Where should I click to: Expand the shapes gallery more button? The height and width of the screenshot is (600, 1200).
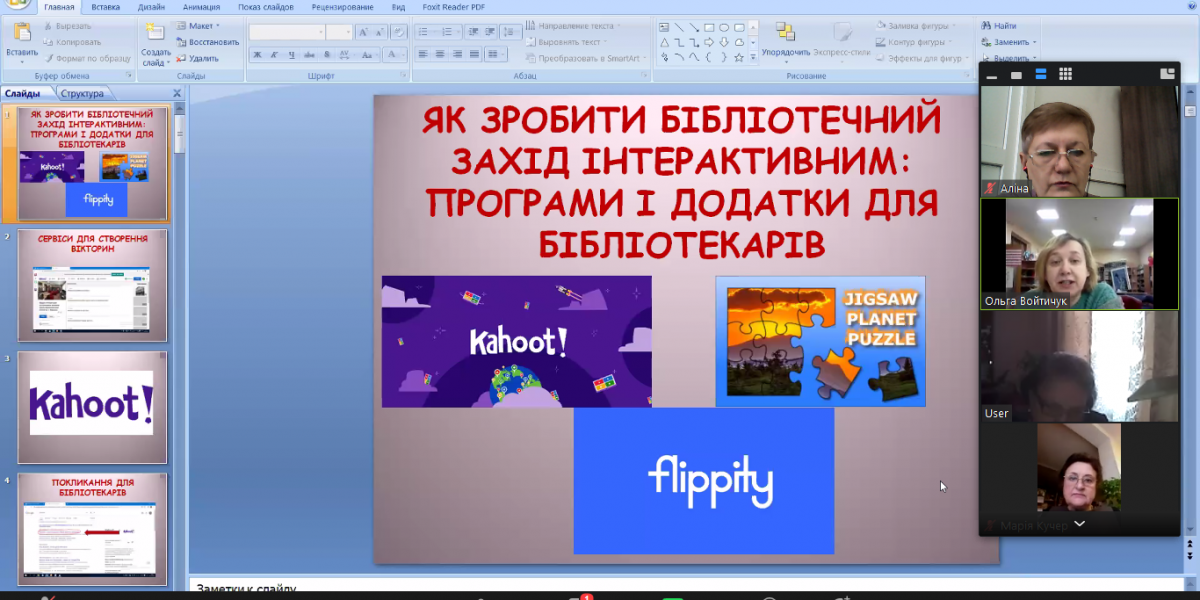point(752,57)
